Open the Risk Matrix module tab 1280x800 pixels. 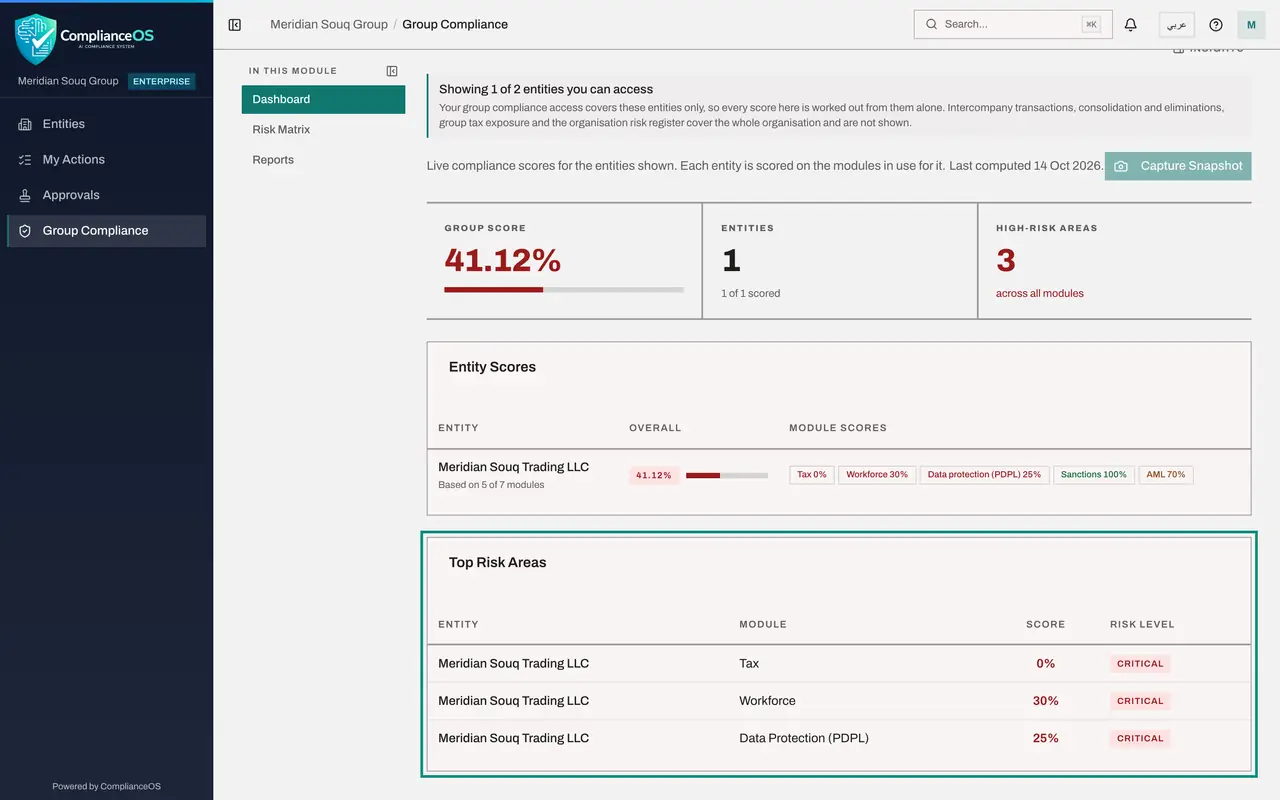click(x=323, y=129)
